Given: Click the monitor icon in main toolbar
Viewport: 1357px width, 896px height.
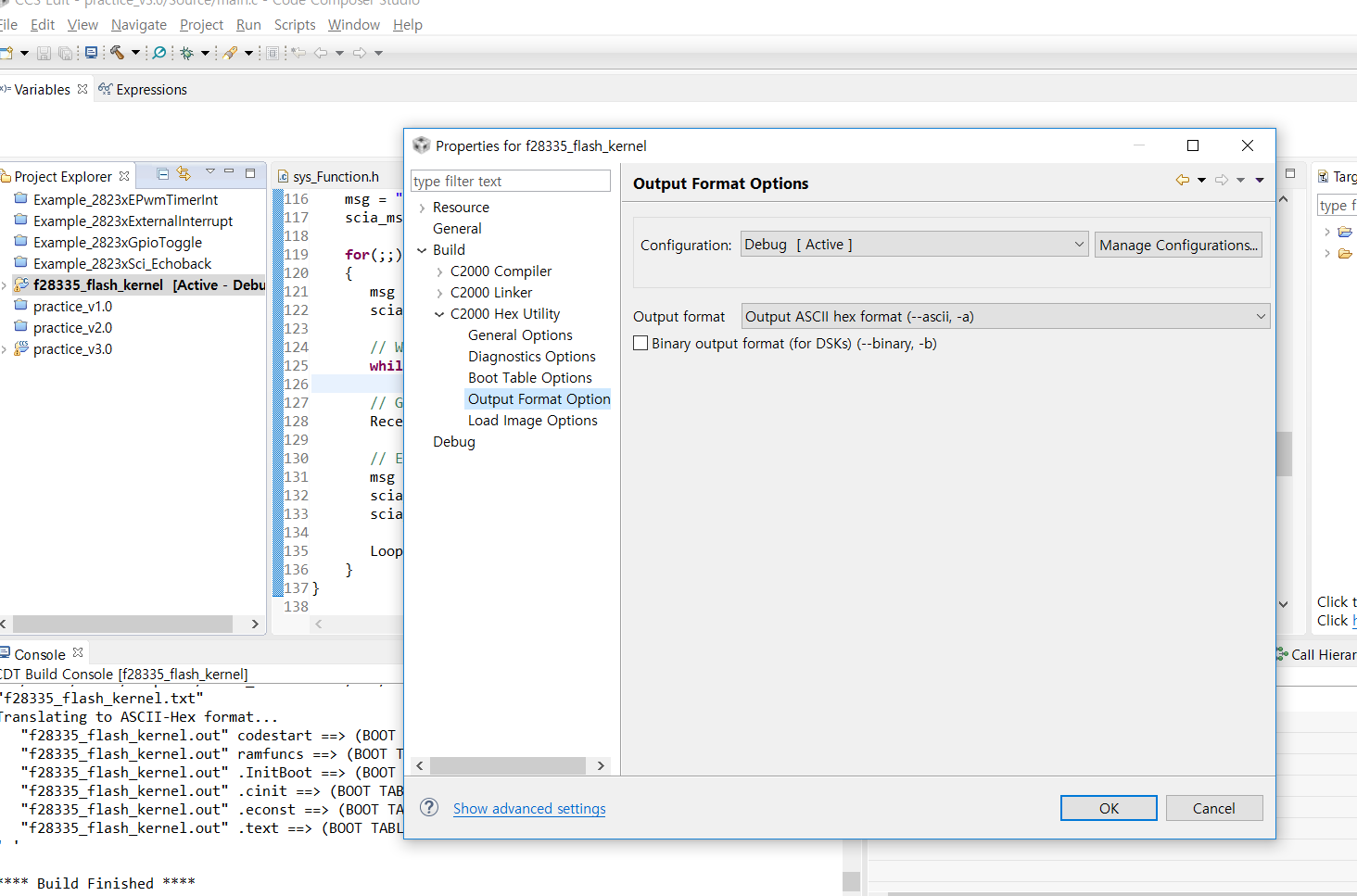Looking at the screenshot, I should [x=91, y=53].
